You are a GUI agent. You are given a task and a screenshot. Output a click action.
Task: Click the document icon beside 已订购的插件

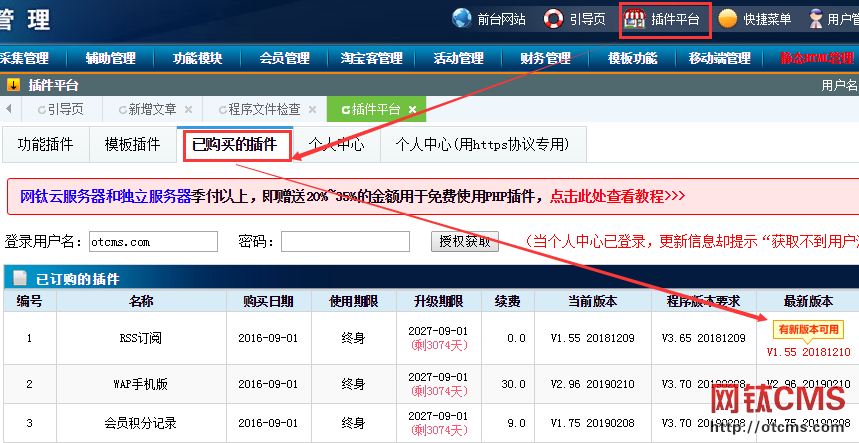[19, 277]
